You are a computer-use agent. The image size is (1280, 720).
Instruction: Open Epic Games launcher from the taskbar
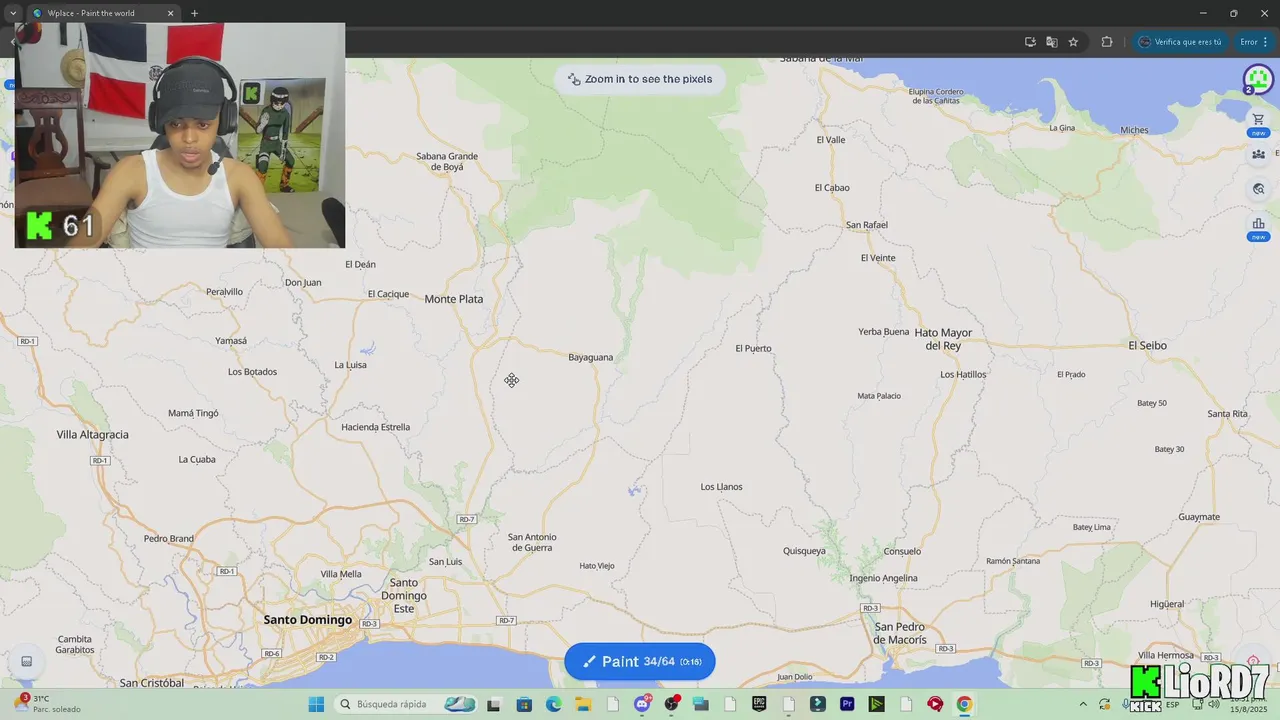point(759,704)
